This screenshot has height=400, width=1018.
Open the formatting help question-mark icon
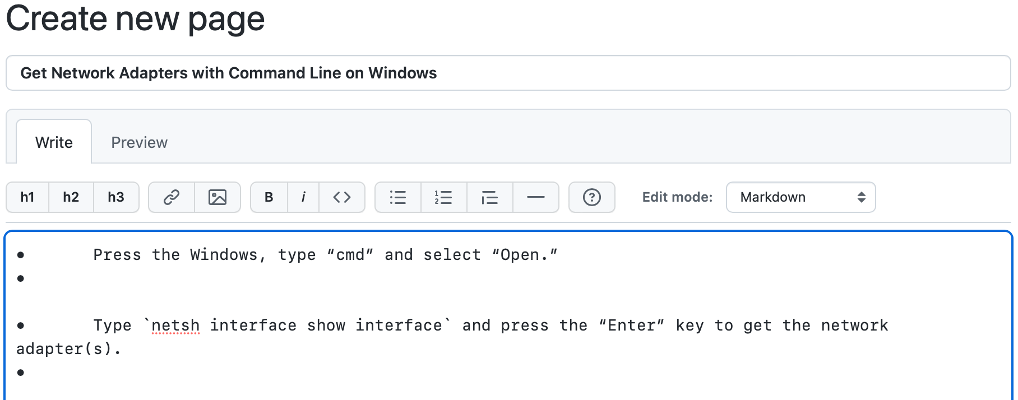point(591,197)
